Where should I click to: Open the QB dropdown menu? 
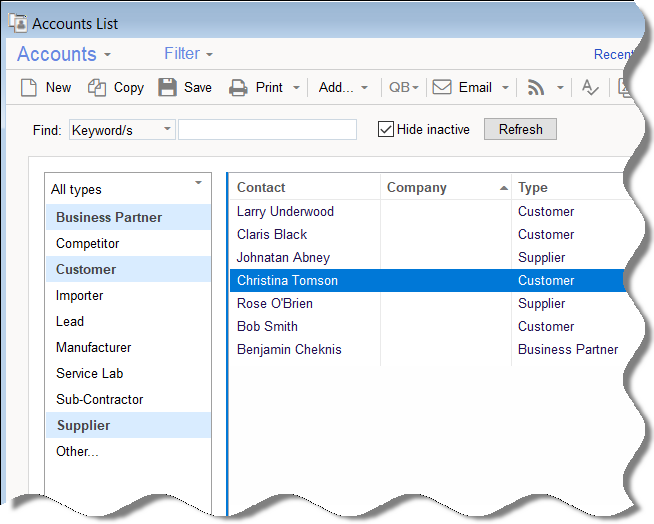(x=404, y=88)
